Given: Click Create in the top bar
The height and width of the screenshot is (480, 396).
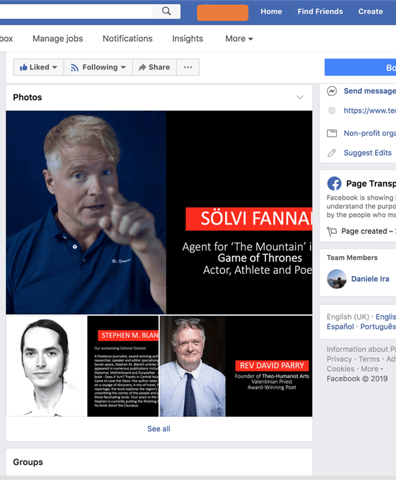Looking at the screenshot, I should tap(370, 12).
